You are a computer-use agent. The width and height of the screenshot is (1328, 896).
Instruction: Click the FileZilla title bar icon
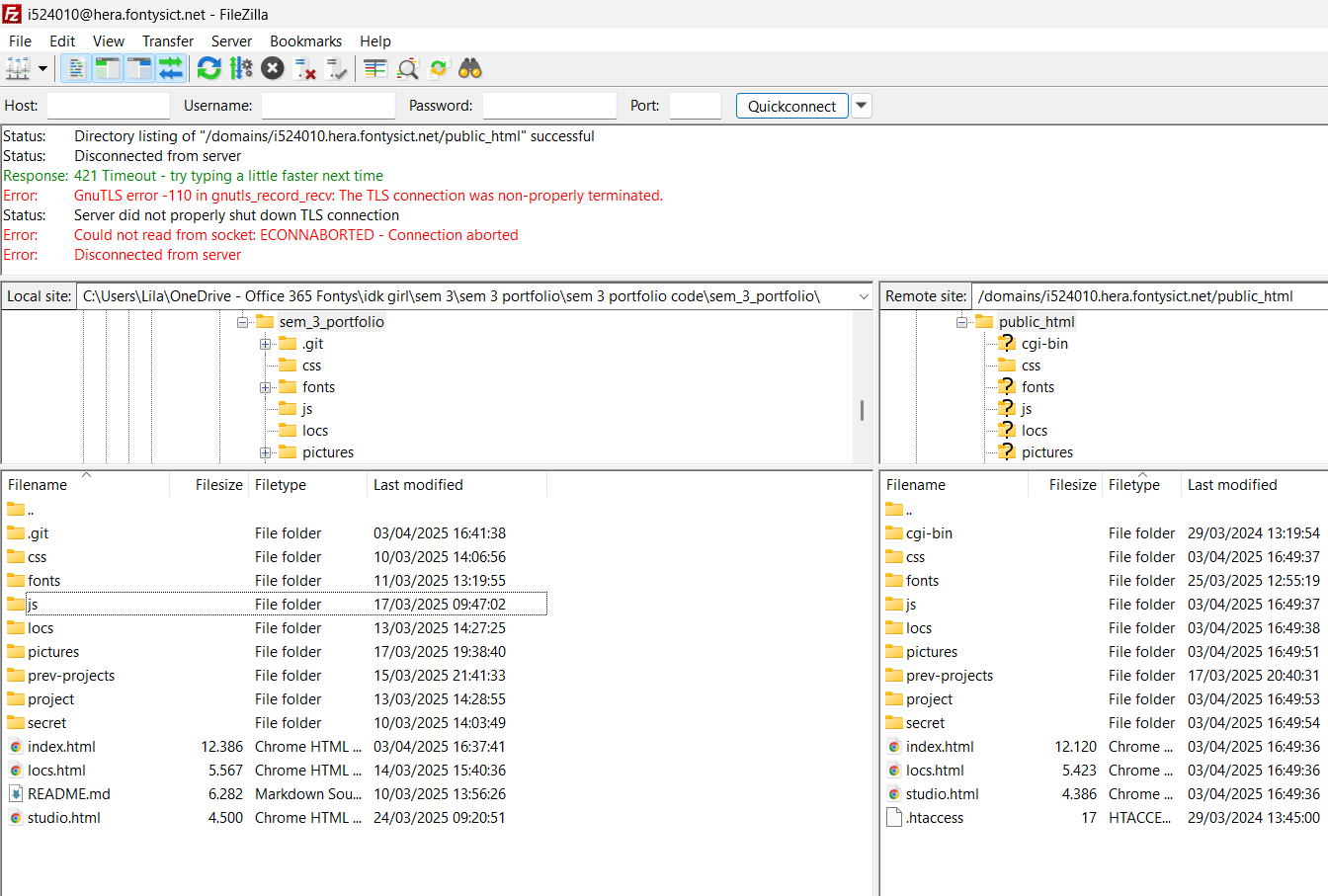pyautogui.click(x=12, y=14)
